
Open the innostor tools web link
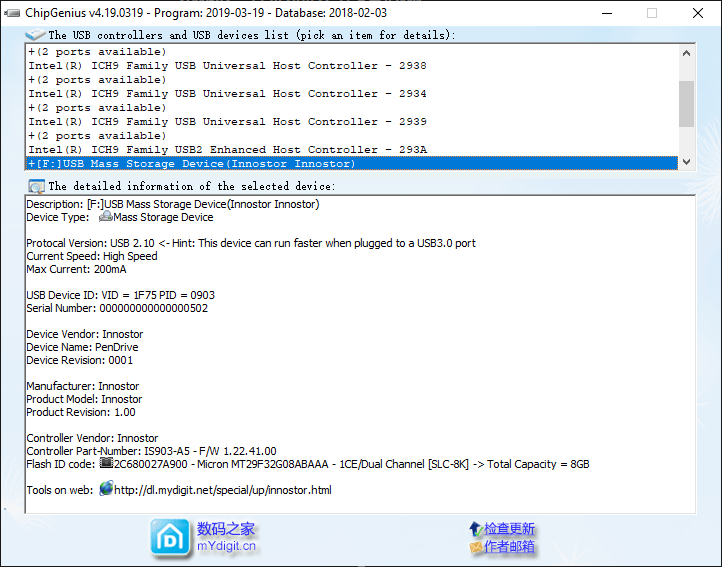point(223,490)
